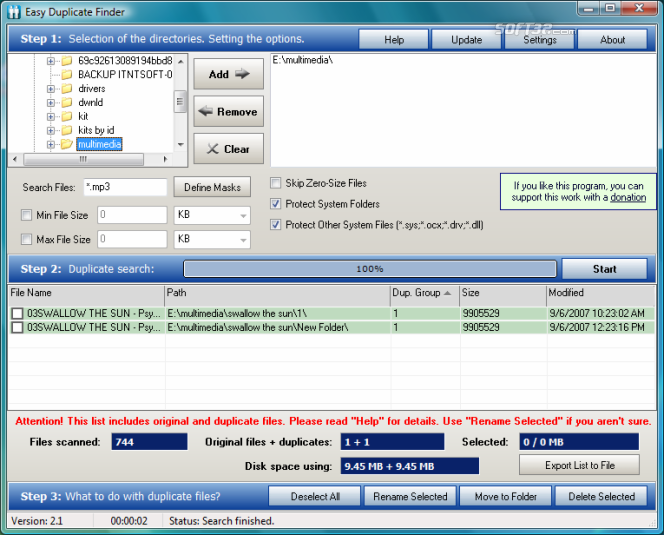Click the Search Files mask input field
664x535 pixels.
click(x=125, y=187)
